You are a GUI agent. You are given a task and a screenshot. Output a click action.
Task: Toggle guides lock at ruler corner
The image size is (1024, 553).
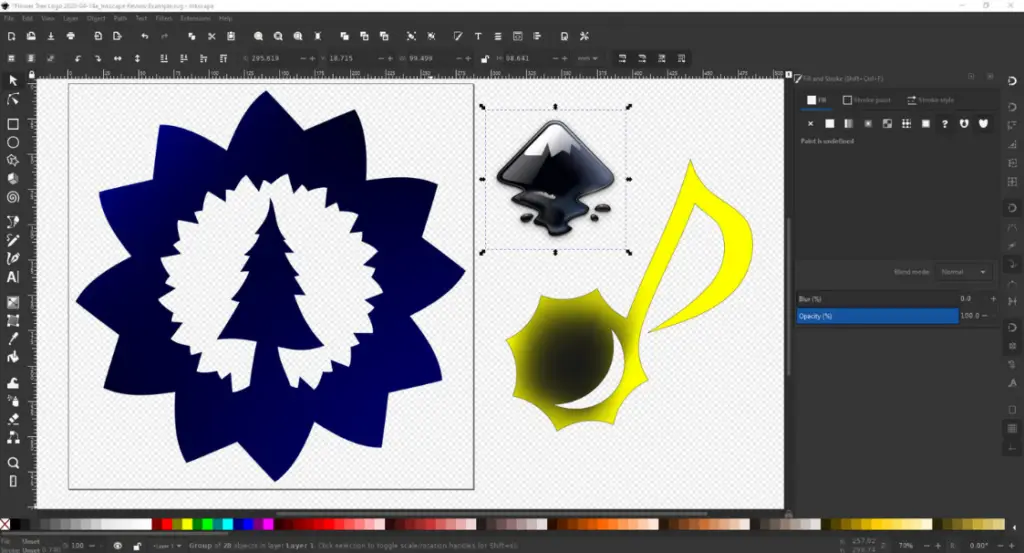(31, 75)
